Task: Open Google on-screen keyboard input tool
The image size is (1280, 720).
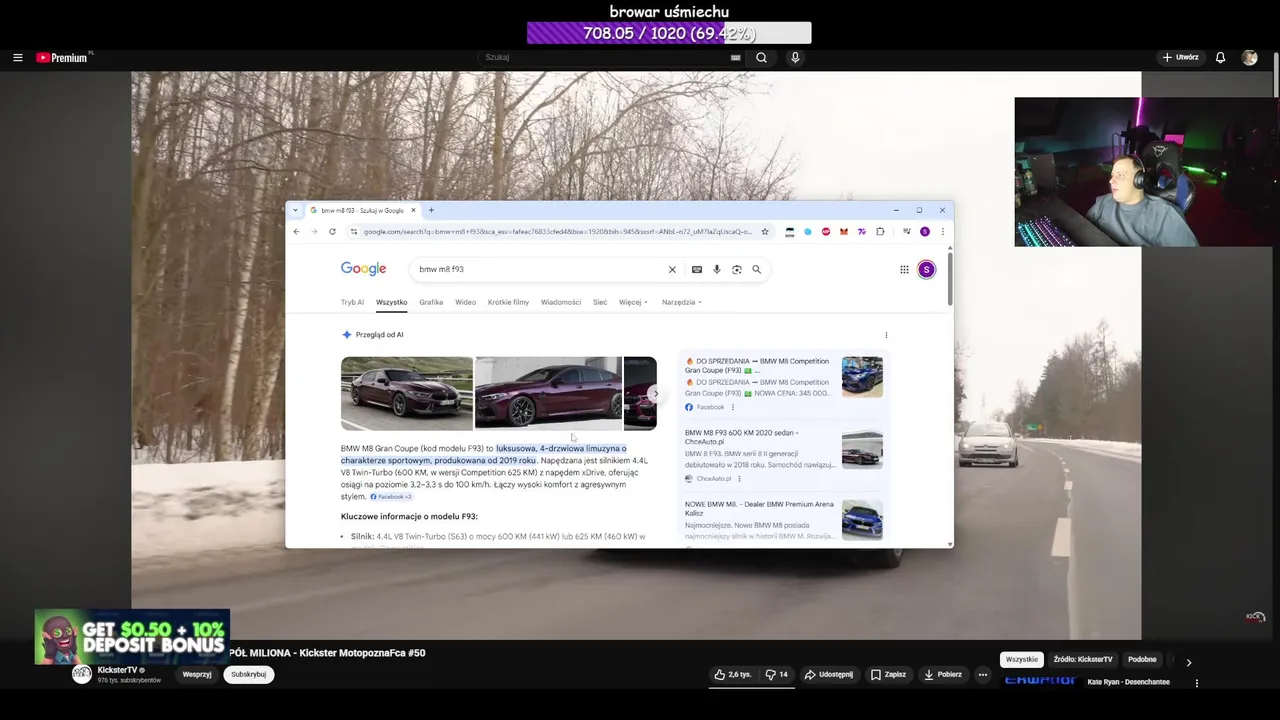Action: click(697, 269)
